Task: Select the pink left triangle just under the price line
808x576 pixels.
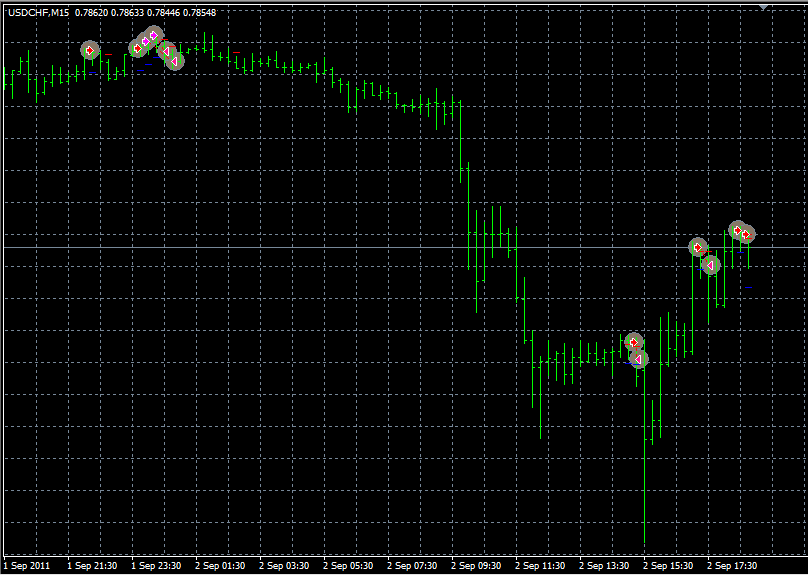Action: click(711, 265)
